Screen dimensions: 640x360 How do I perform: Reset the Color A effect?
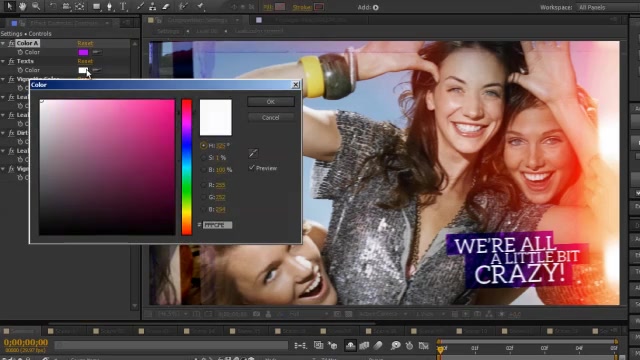point(85,43)
